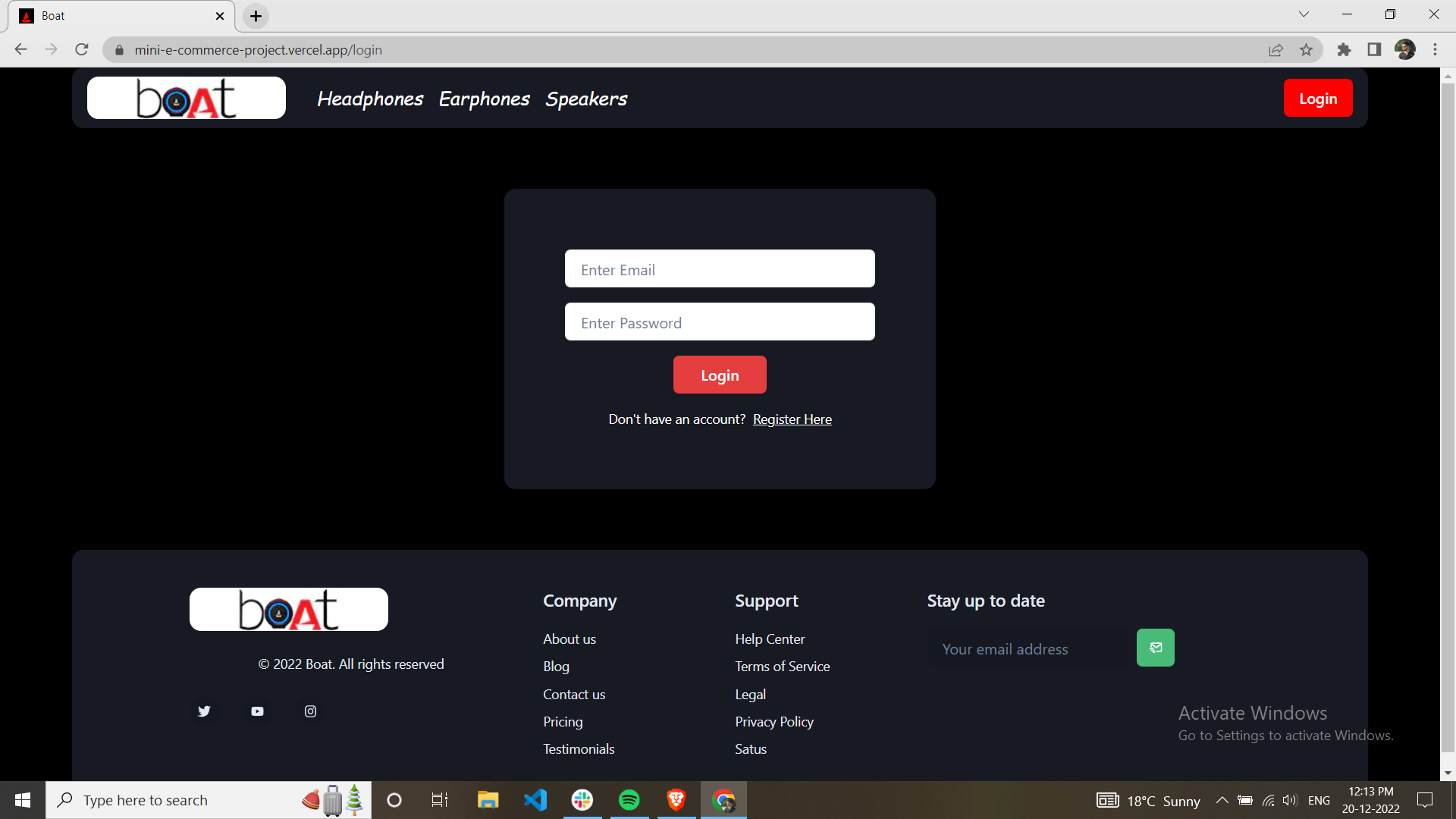Open the browser share icon
The image size is (1456, 819).
[x=1276, y=49]
